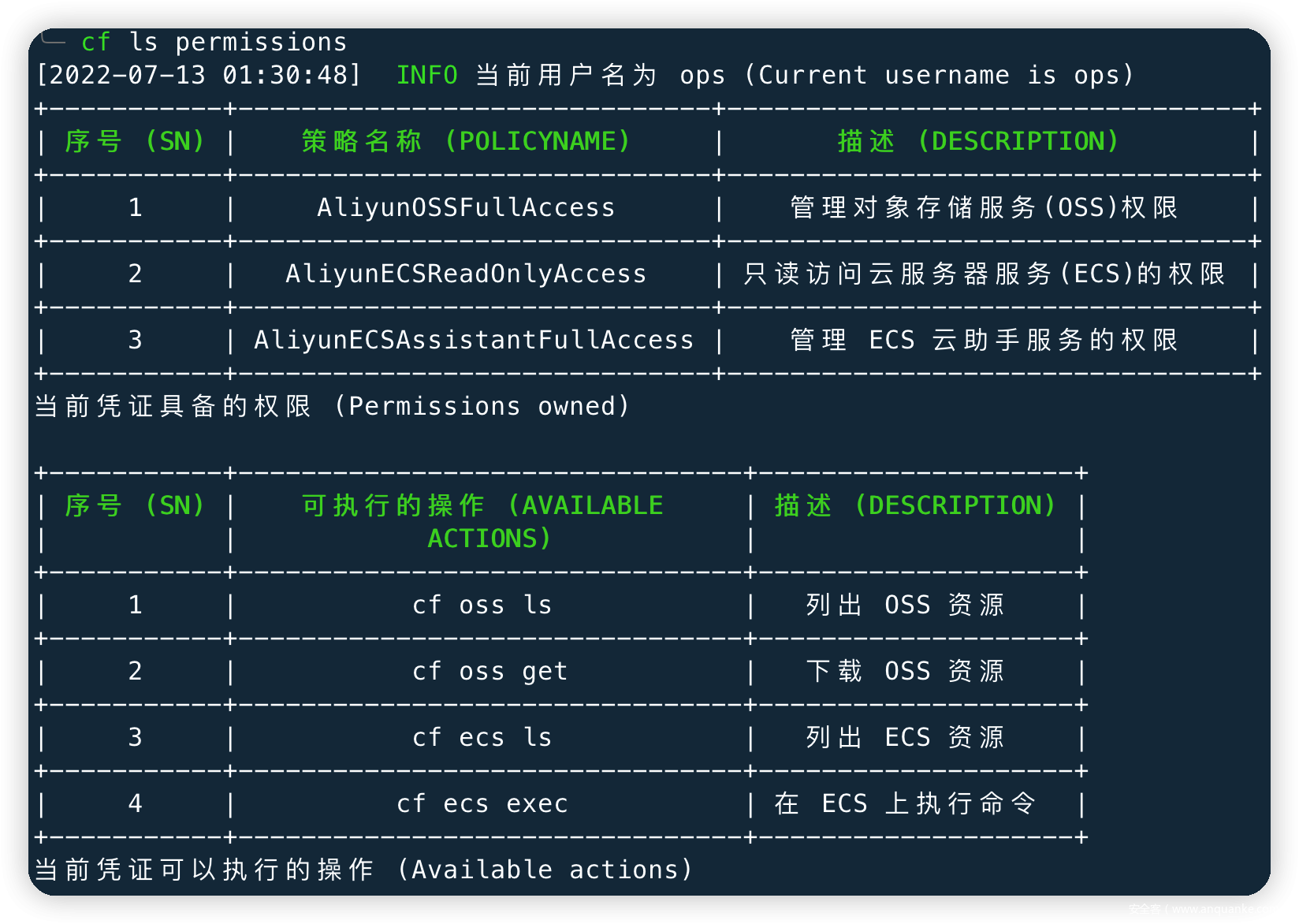Click the '在 ECS 上执行命令' description cell
This screenshot has height=924, width=1299.
coord(906,803)
